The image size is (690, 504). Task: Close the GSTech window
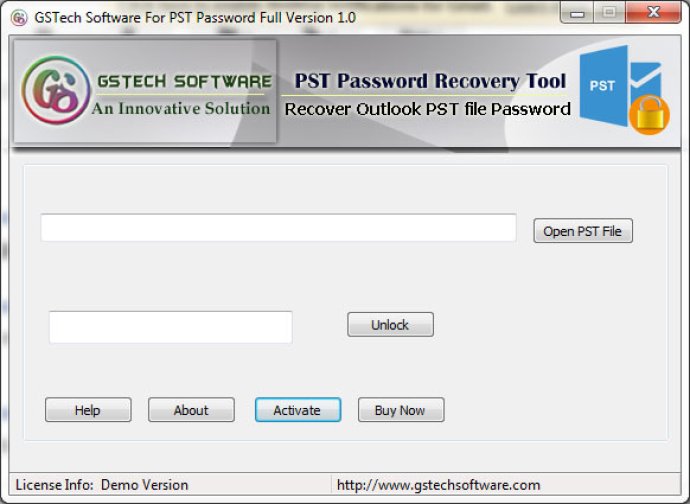[653, 13]
